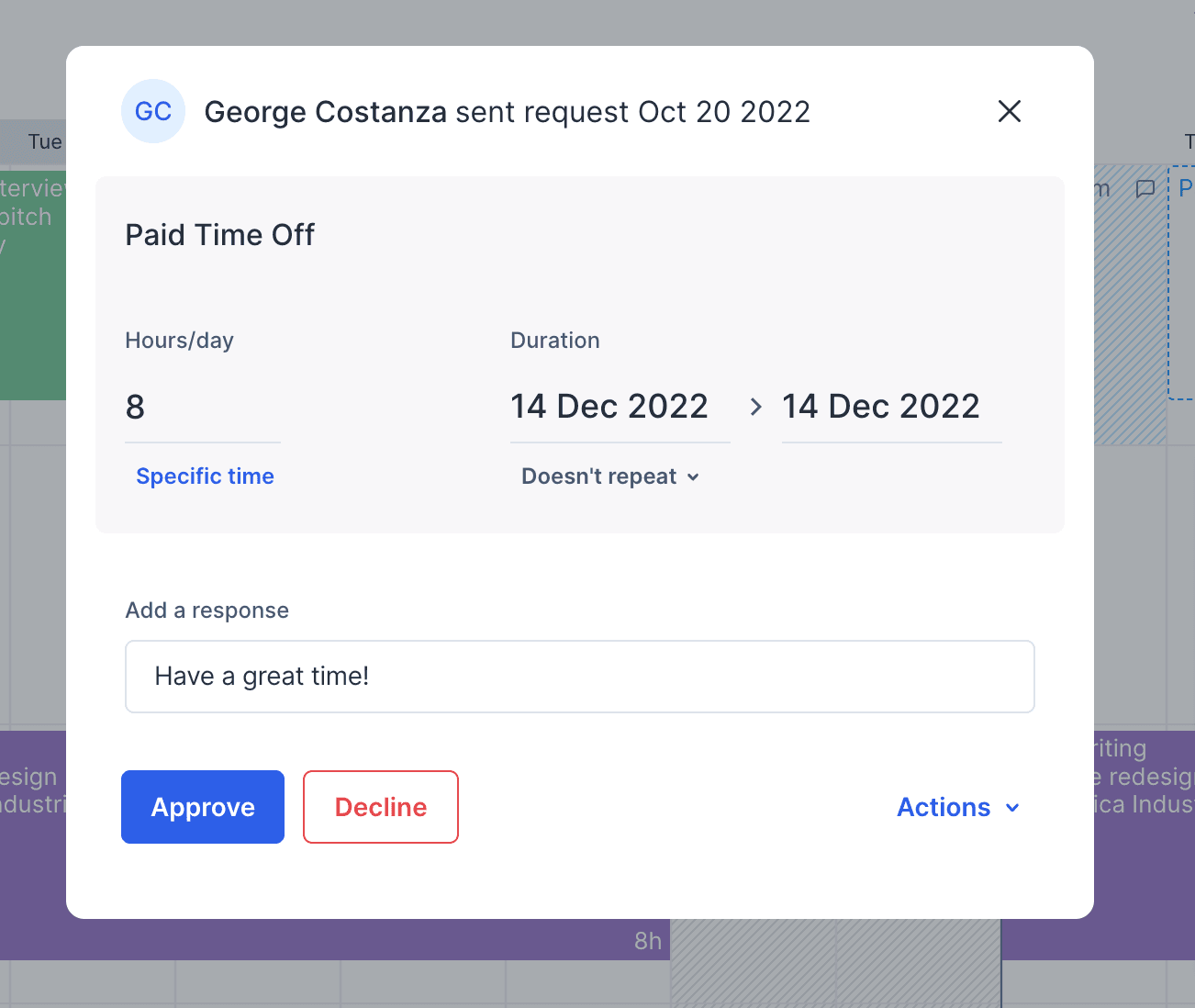Open the Actions dropdown menu
The height and width of the screenshot is (1008, 1195).
tap(958, 807)
